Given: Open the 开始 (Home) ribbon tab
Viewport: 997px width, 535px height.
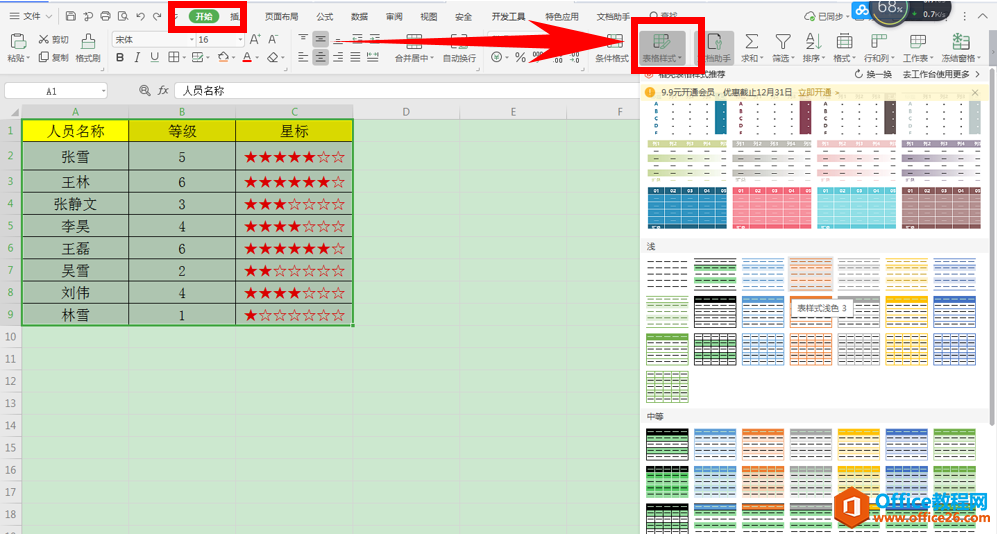Looking at the screenshot, I should pyautogui.click(x=203, y=17).
